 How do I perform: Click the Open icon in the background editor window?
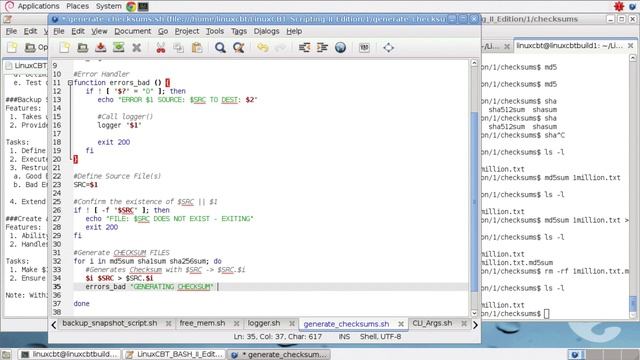click(36, 47)
